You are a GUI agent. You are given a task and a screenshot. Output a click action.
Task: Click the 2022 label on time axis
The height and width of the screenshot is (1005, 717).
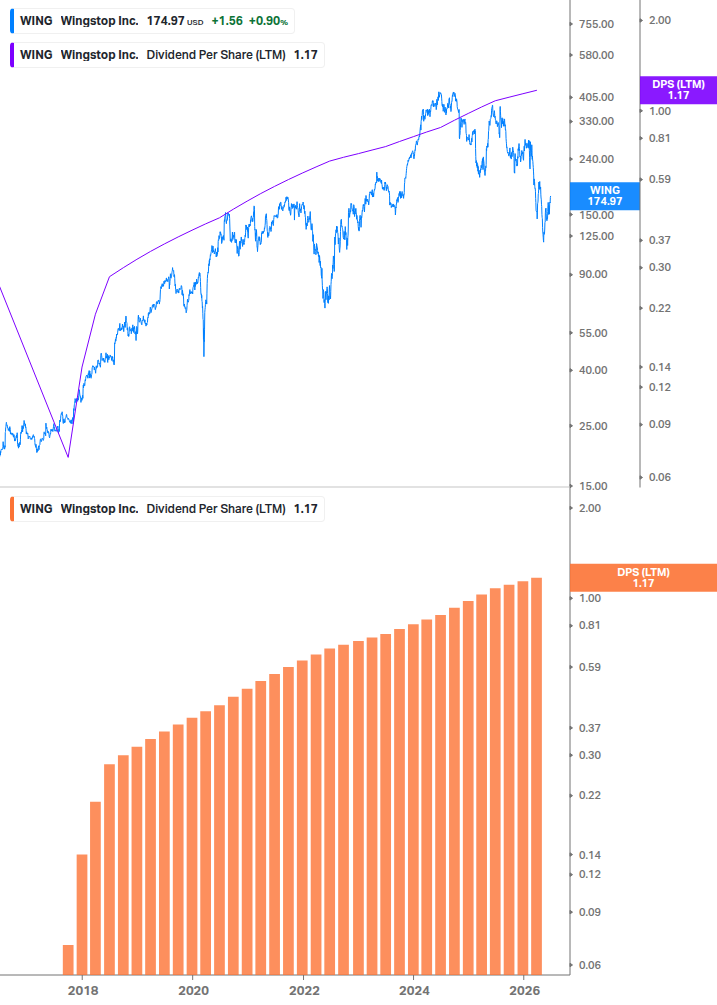coord(304,991)
